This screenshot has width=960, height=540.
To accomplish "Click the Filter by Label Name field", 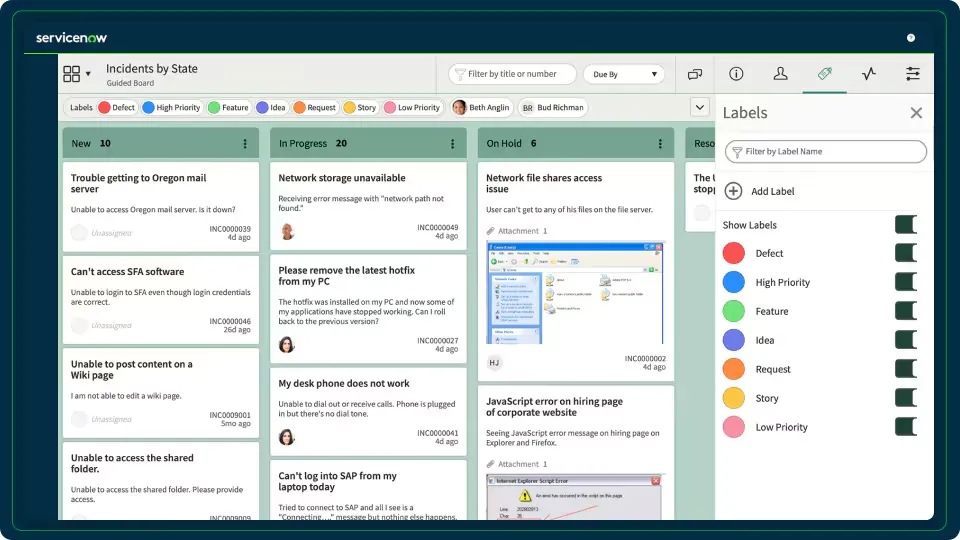I will pos(825,152).
